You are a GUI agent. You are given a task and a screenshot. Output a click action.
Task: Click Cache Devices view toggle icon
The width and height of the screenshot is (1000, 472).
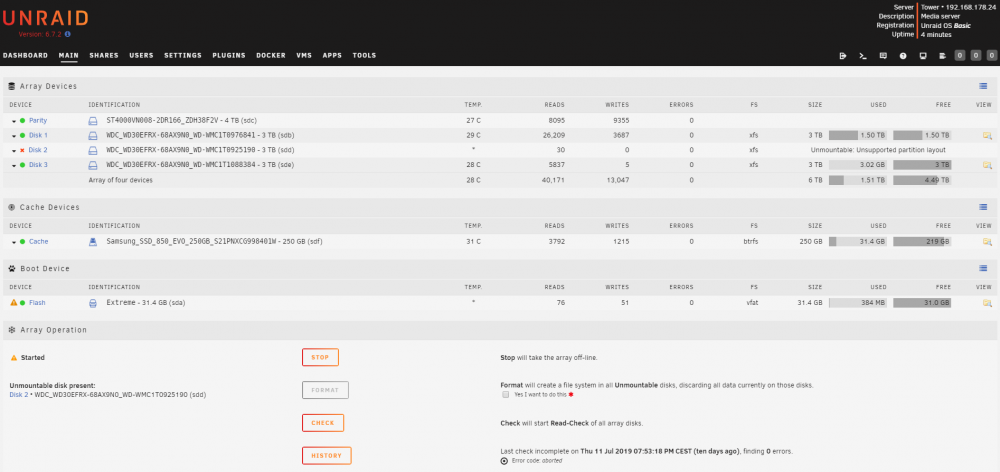tap(983, 207)
